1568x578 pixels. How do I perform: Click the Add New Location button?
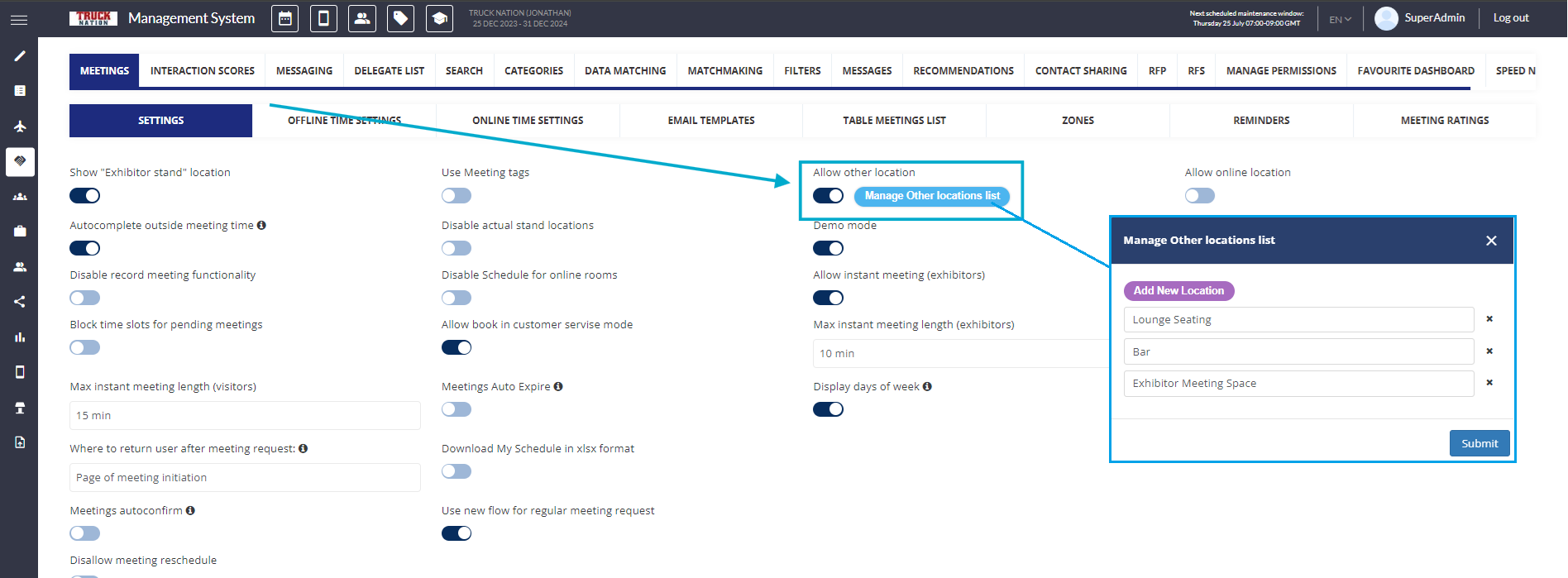point(1178,291)
